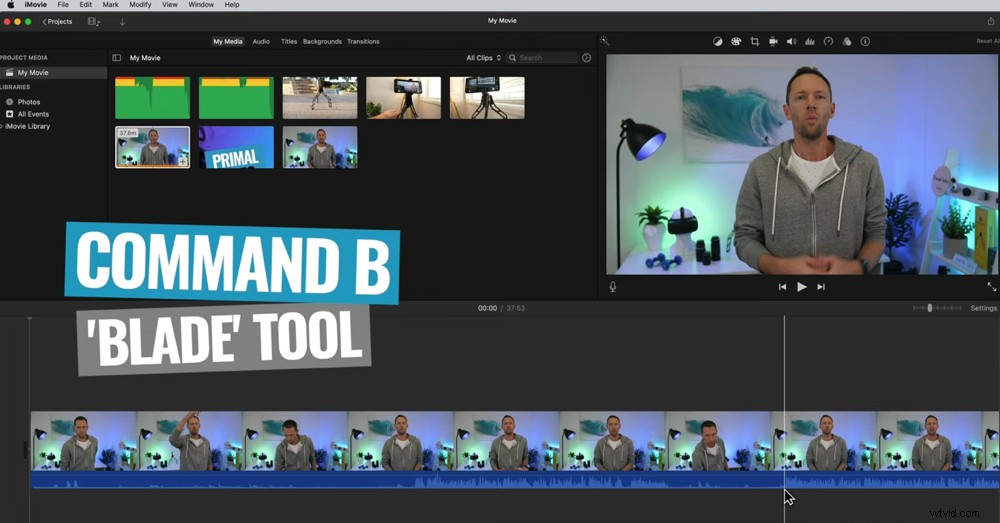
Task: Click the import media down arrow
Action: click(x=122, y=22)
